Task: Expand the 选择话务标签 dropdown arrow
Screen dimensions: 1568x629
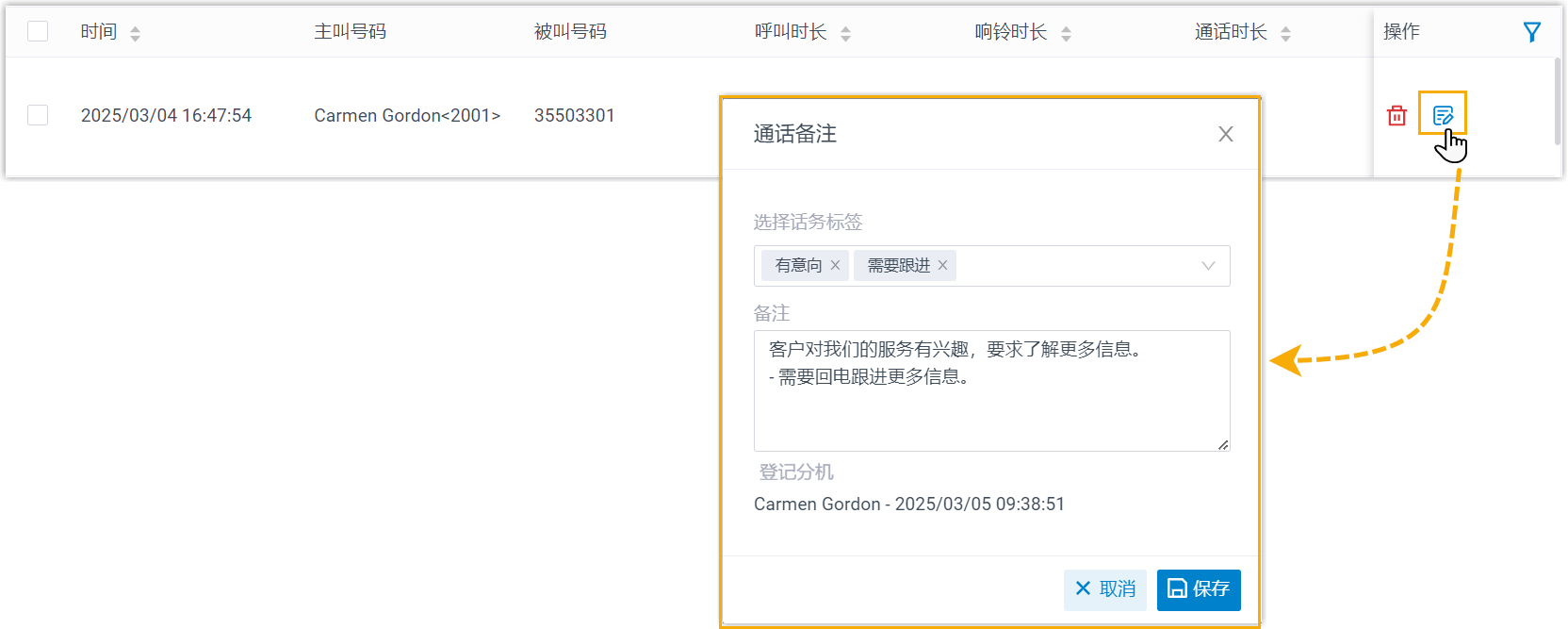Action: click(1208, 266)
